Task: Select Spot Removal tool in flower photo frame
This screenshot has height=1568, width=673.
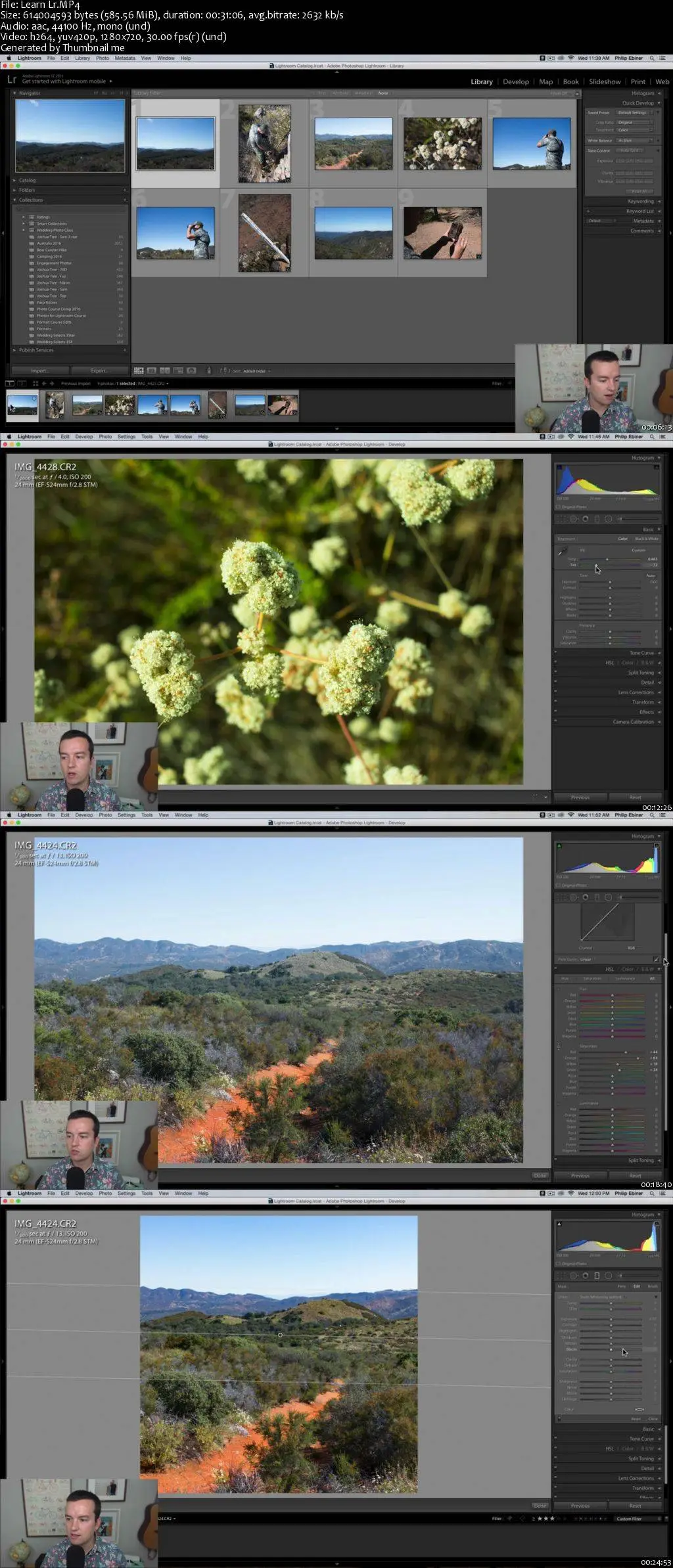Action: point(574,519)
